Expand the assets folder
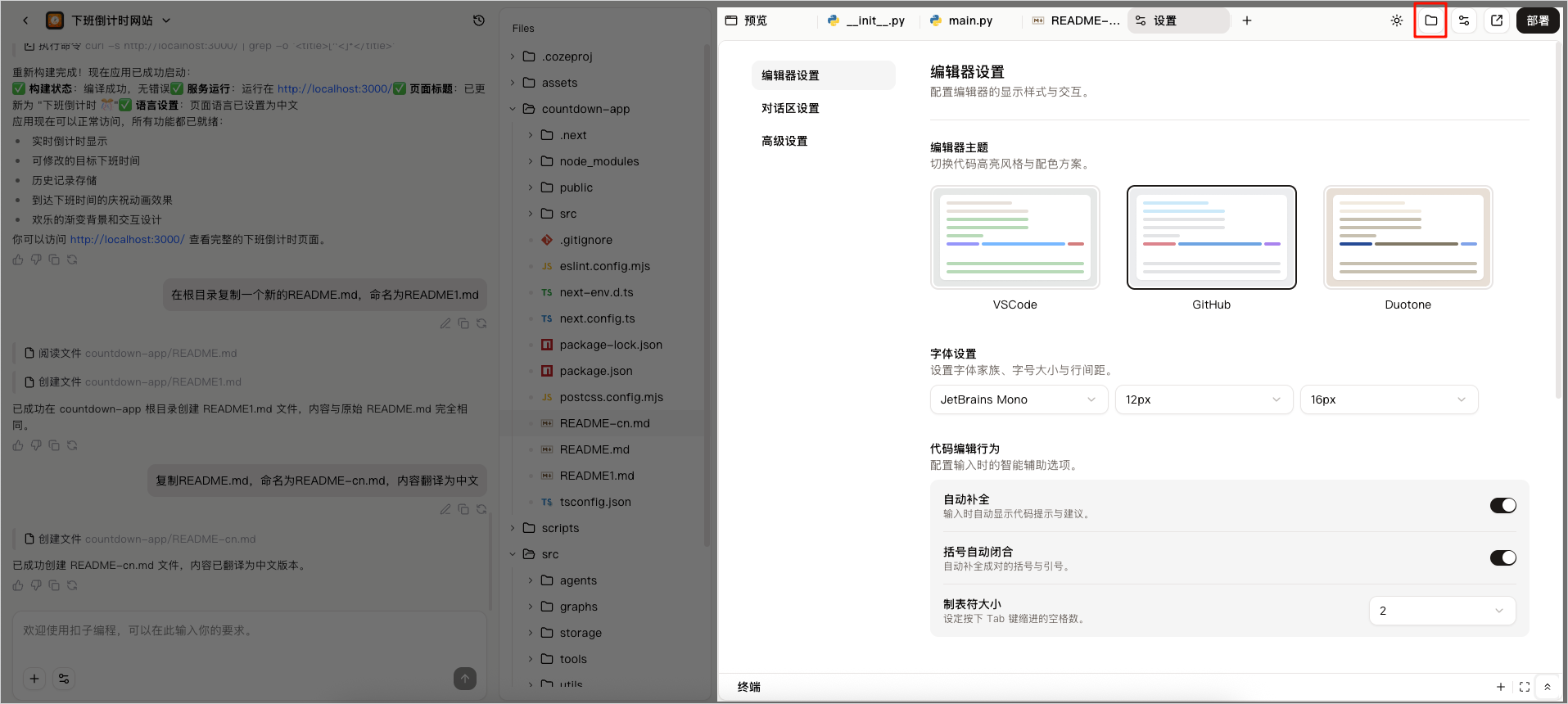 tap(513, 83)
